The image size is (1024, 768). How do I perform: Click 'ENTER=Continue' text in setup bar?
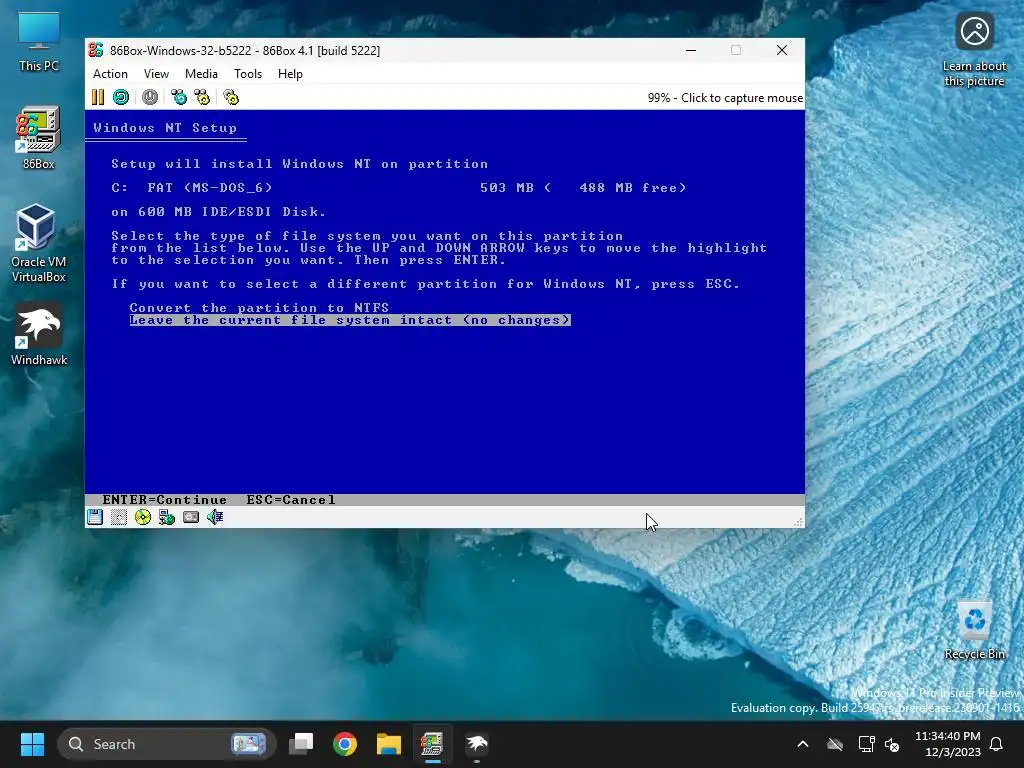165,500
